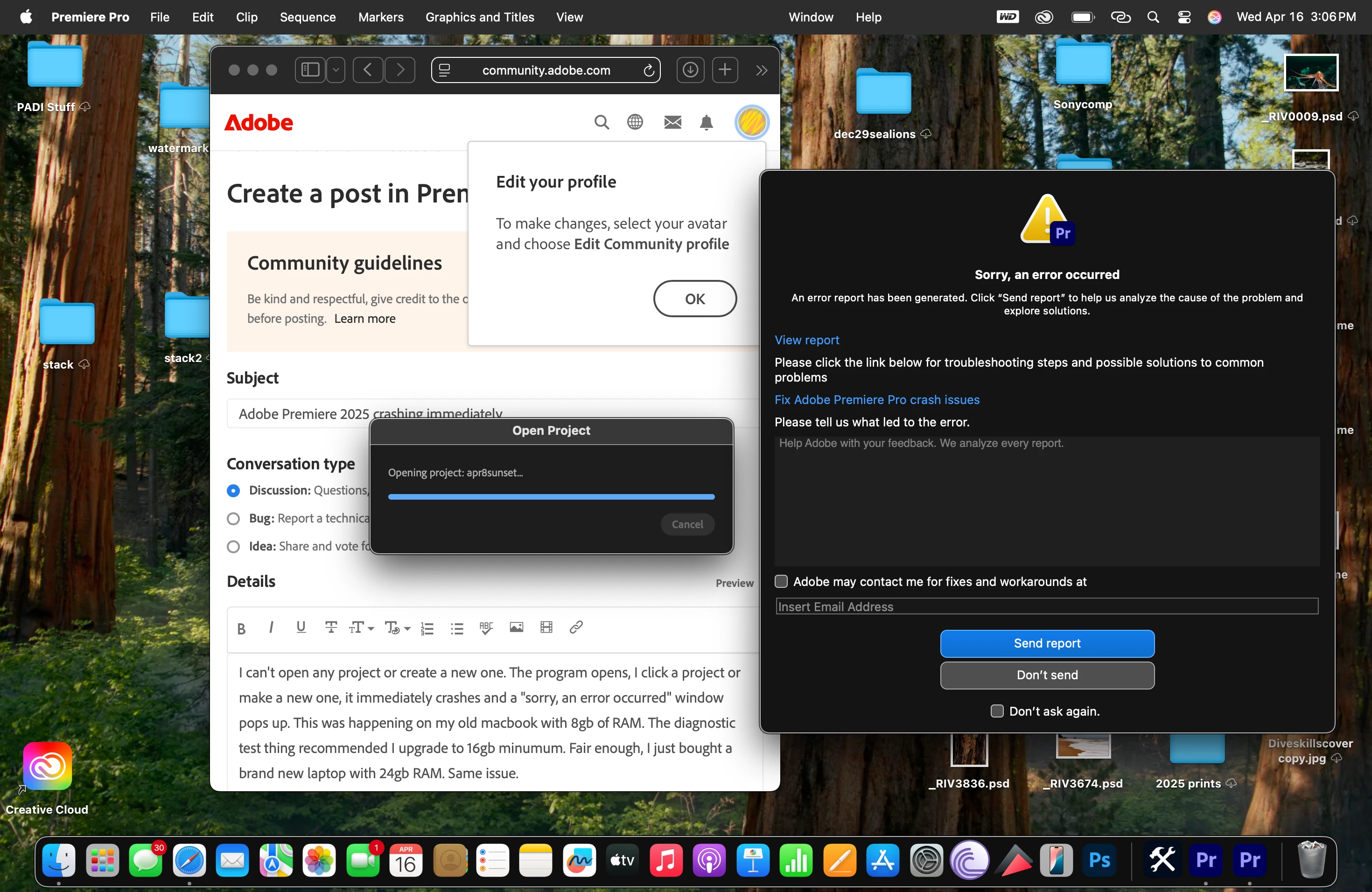This screenshot has height=892, width=1372.
Task: Click the Insert Email Address field
Action: pyautogui.click(x=1046, y=607)
